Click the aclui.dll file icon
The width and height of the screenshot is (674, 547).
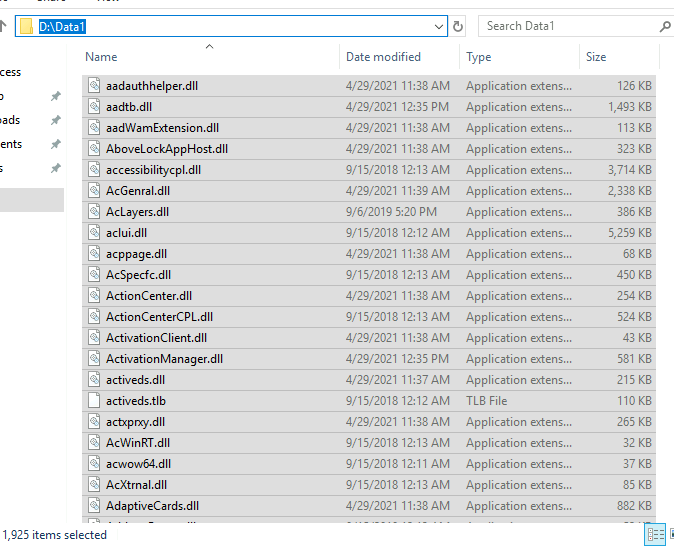[94, 232]
